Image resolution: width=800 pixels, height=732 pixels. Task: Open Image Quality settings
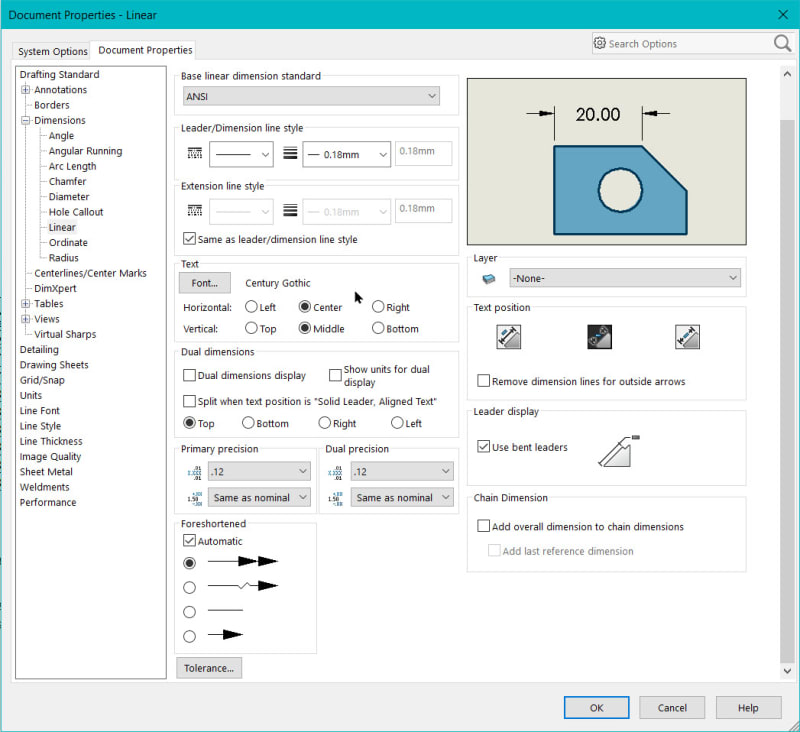[x=50, y=456]
